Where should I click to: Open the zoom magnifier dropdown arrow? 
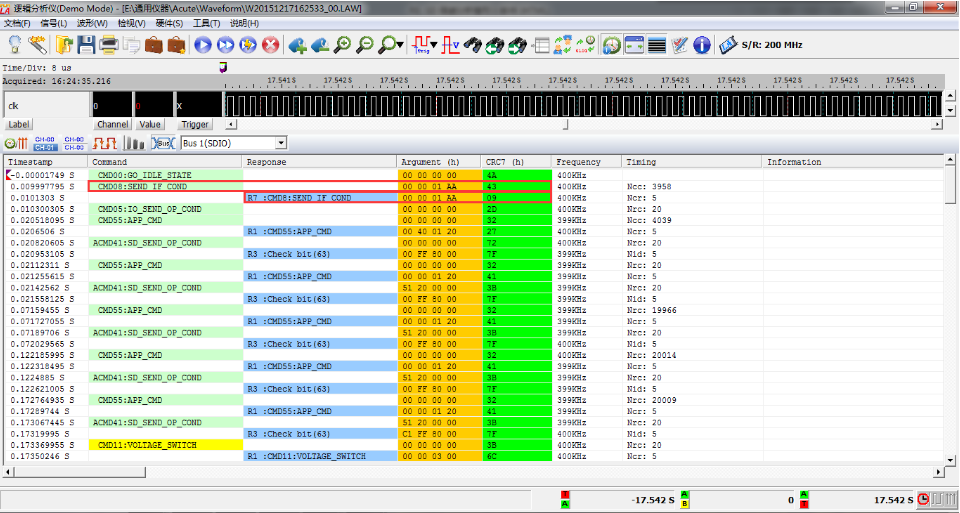[x=400, y=45]
